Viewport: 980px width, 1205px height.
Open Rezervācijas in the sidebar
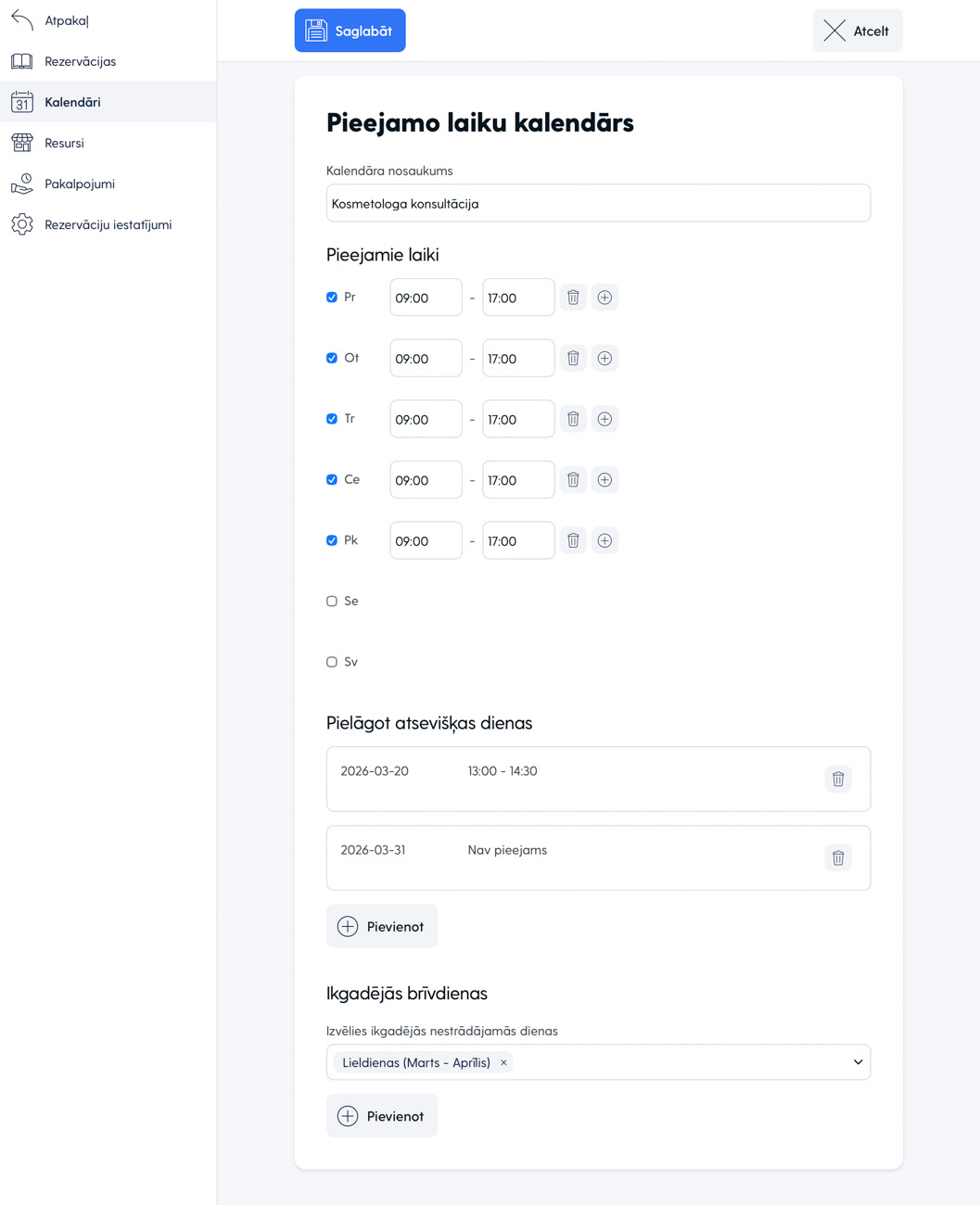tap(80, 61)
